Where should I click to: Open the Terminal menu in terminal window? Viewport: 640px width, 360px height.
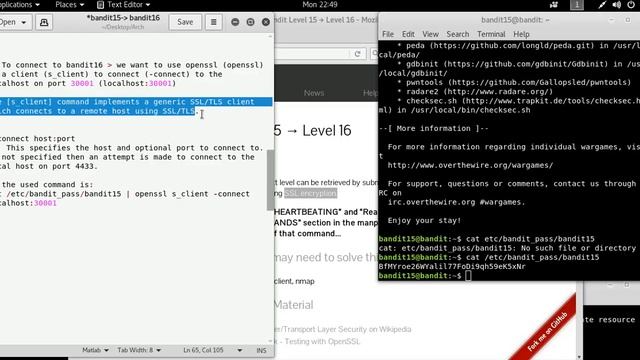[491, 34]
